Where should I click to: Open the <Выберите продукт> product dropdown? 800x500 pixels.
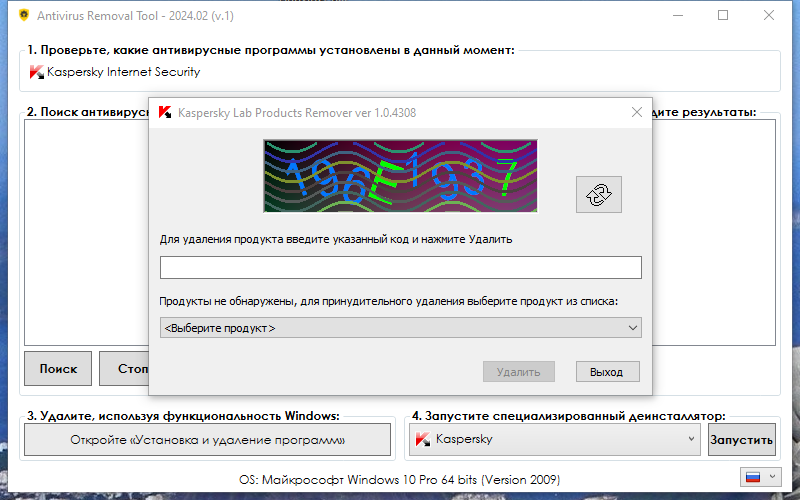click(401, 328)
